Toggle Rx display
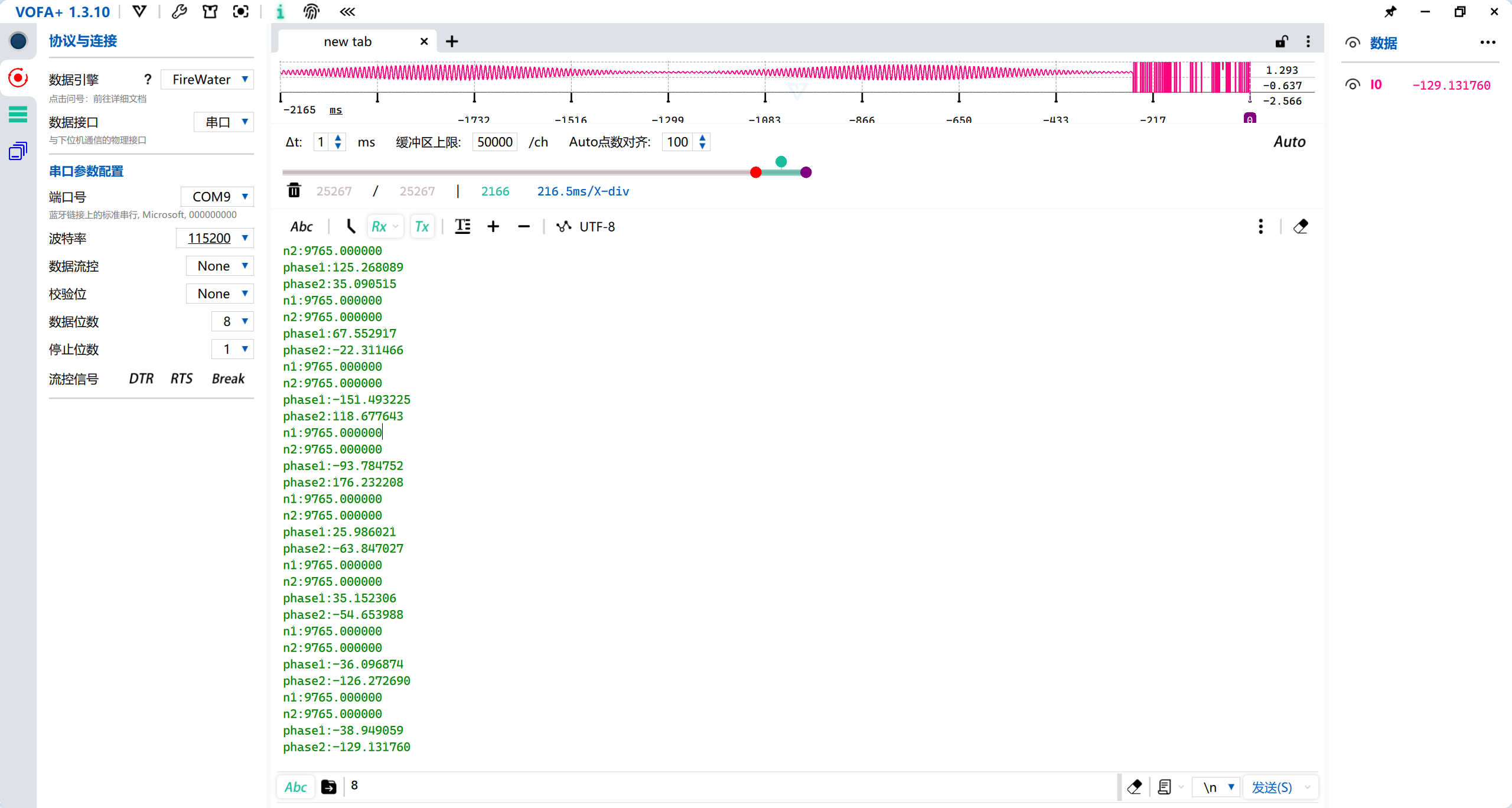The image size is (1512, 808). coord(379,227)
